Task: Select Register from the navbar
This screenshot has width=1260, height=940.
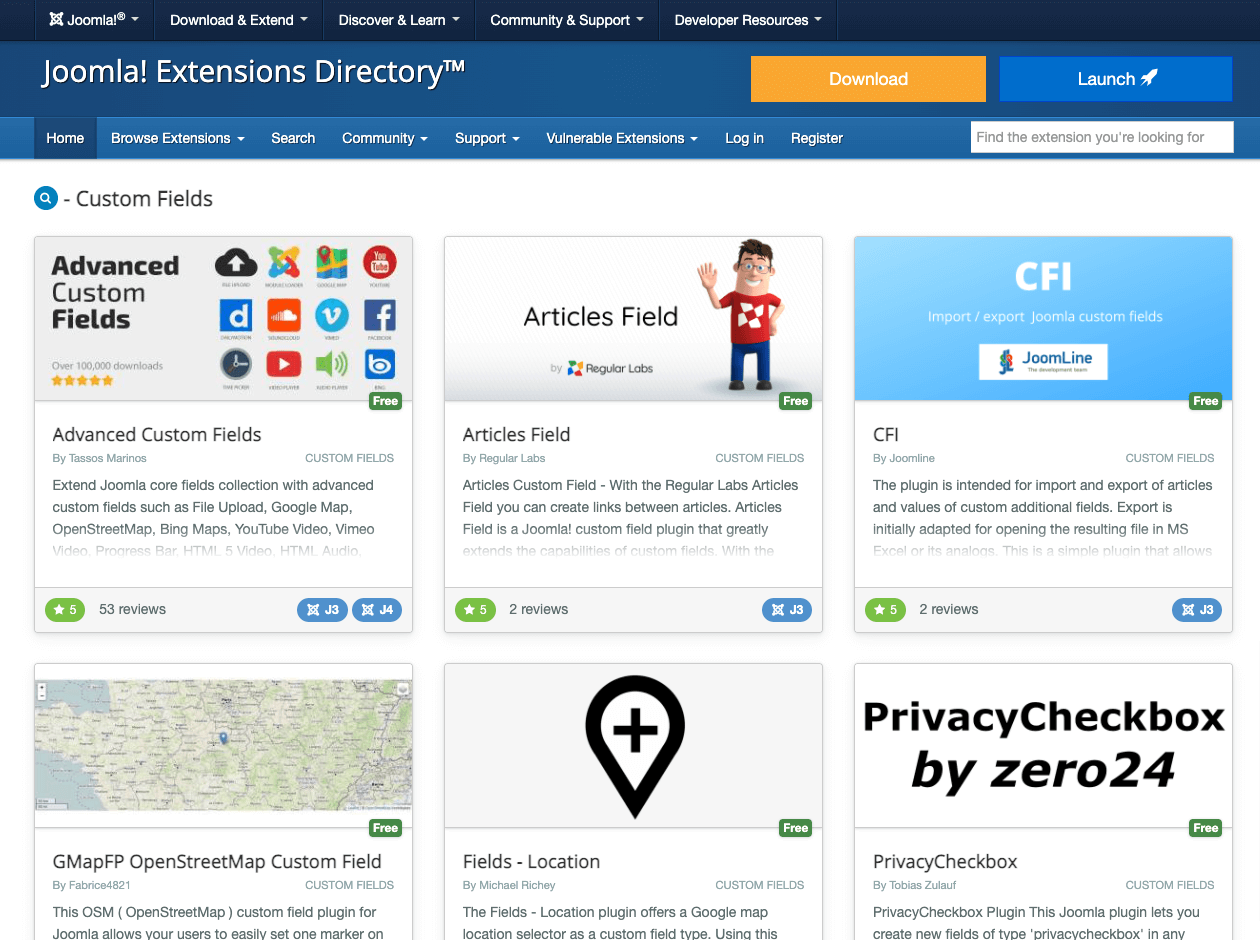Action: coord(817,138)
